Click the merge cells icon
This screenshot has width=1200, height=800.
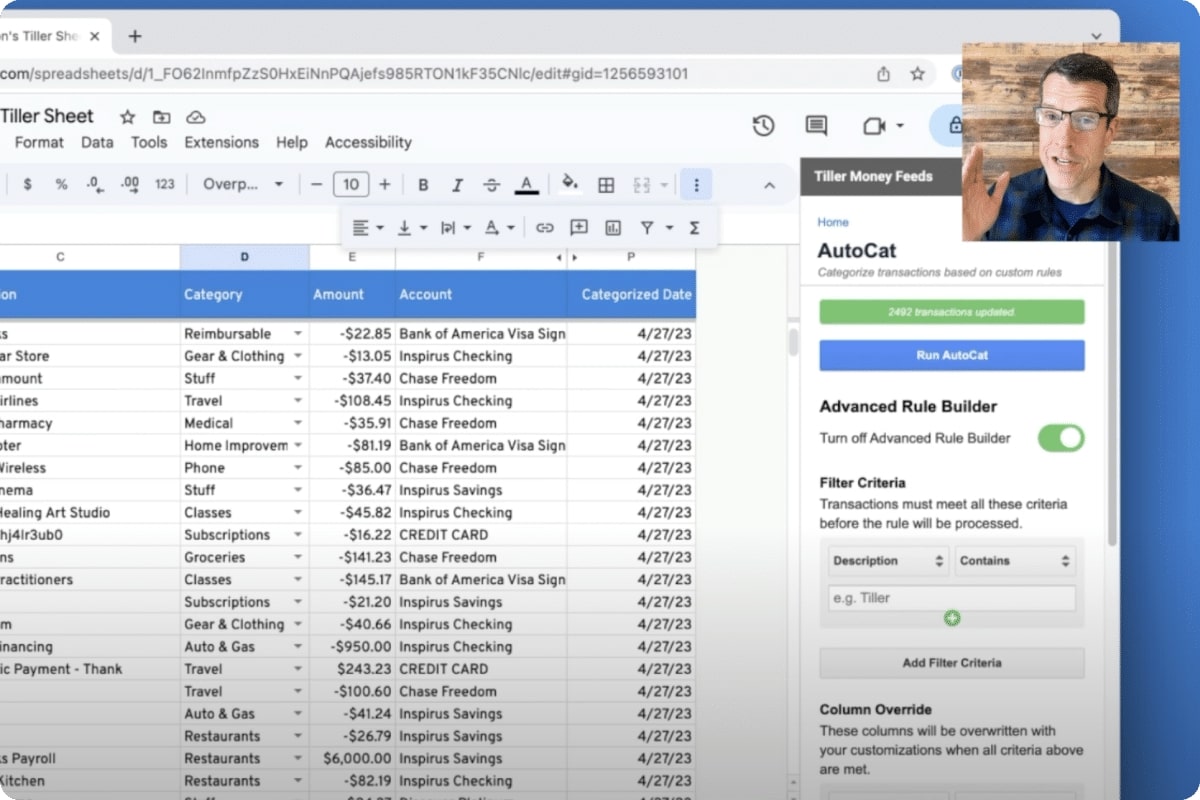642,185
